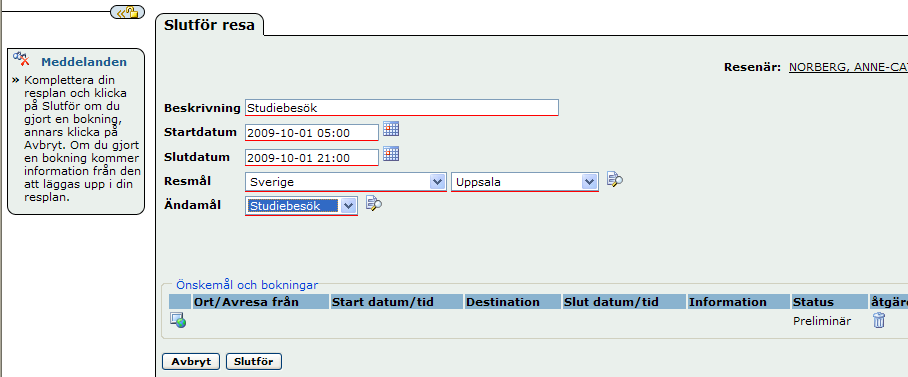Click into the Slutdatum date field

point(312,158)
